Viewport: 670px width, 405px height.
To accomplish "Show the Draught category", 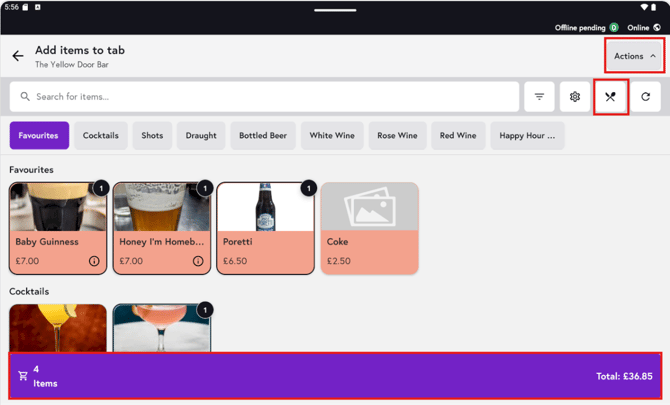I will (x=201, y=136).
